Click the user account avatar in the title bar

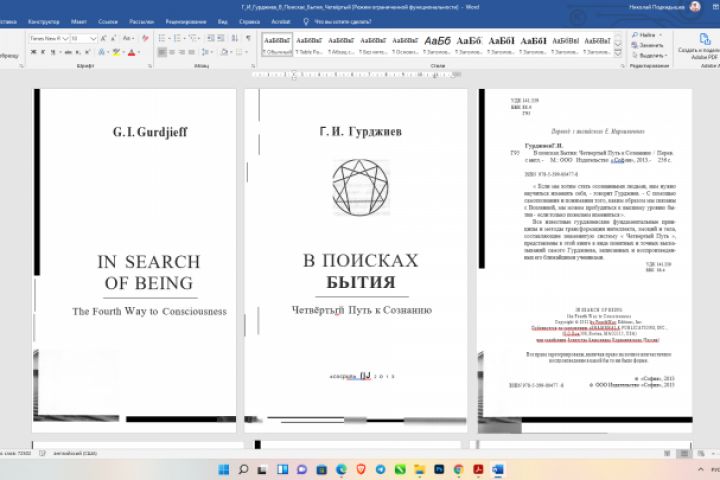pos(695,7)
